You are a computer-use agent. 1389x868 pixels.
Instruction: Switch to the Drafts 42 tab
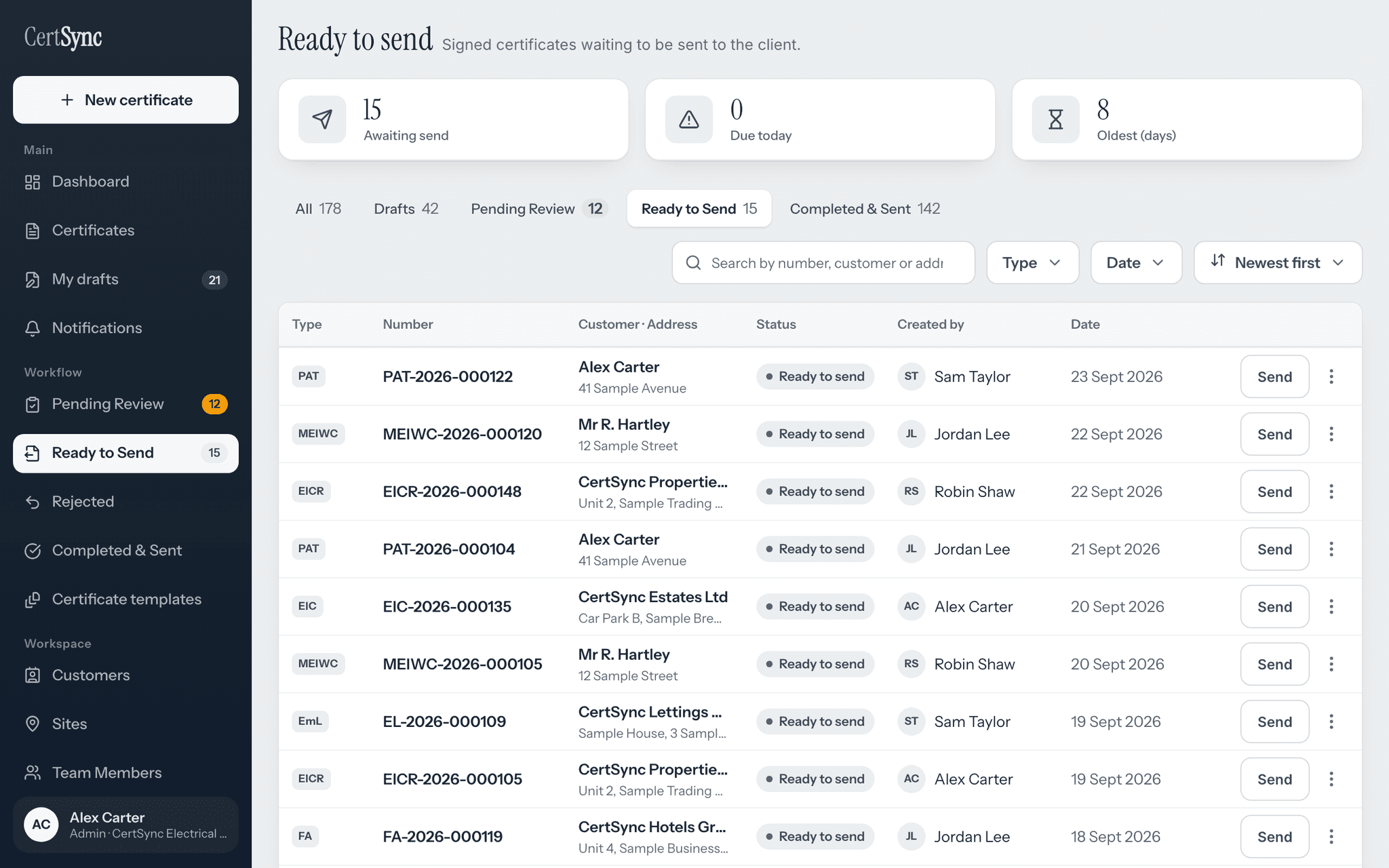click(x=406, y=209)
